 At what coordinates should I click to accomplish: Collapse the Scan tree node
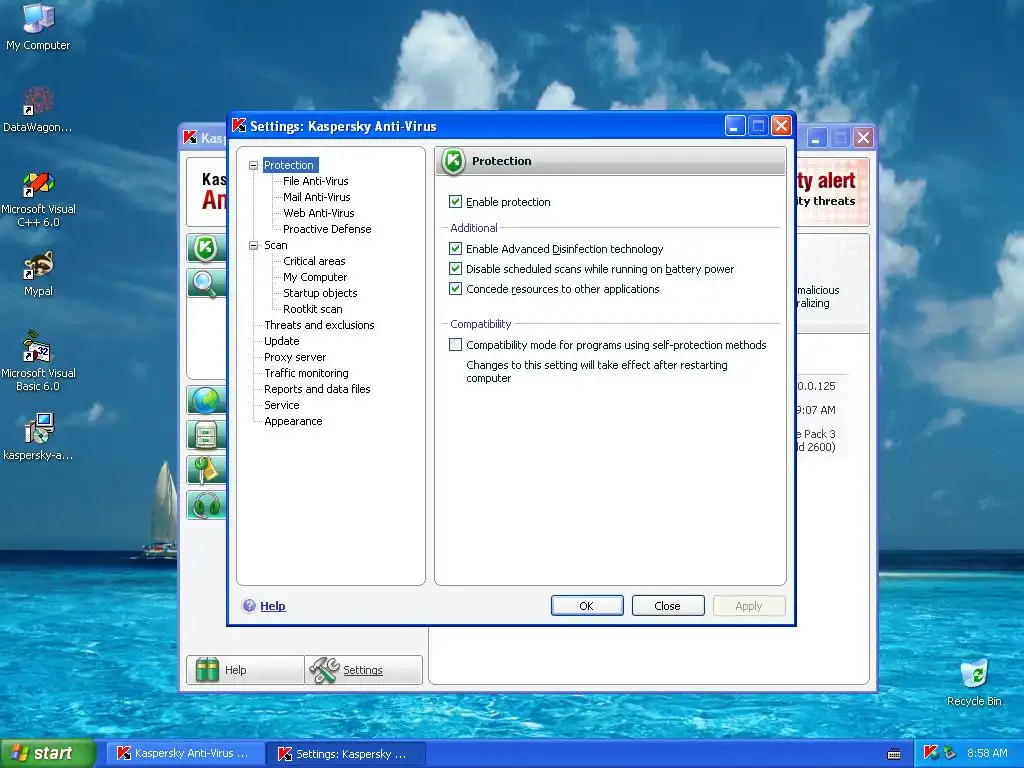coord(253,246)
